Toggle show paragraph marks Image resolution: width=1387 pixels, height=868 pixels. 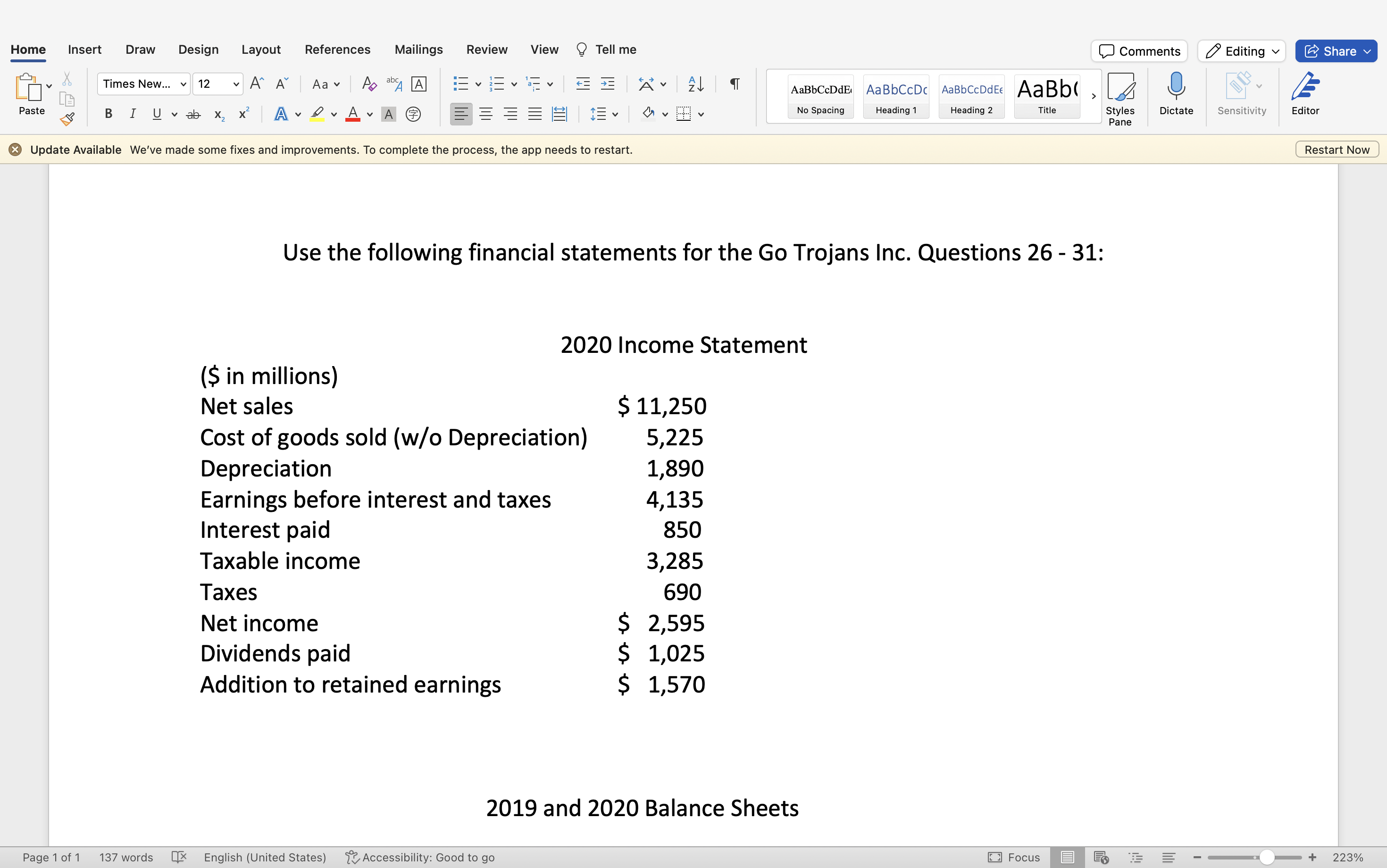(734, 84)
